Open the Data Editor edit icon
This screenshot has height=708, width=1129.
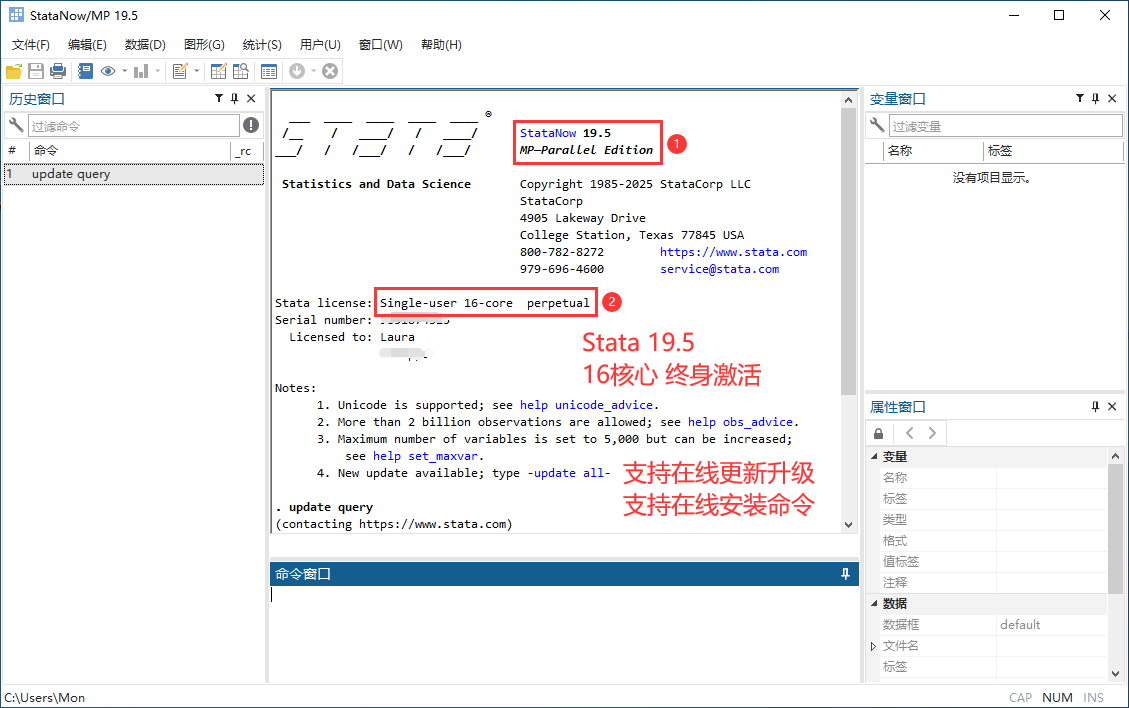coord(218,71)
